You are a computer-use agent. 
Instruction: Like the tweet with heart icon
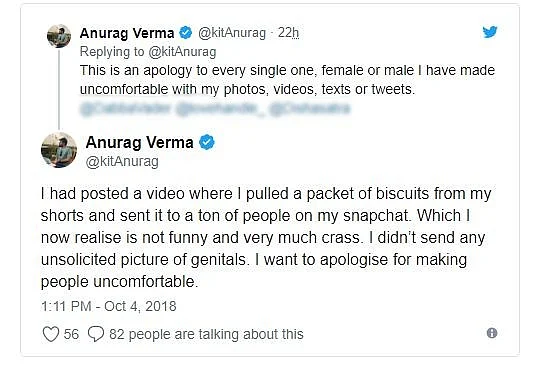51,334
